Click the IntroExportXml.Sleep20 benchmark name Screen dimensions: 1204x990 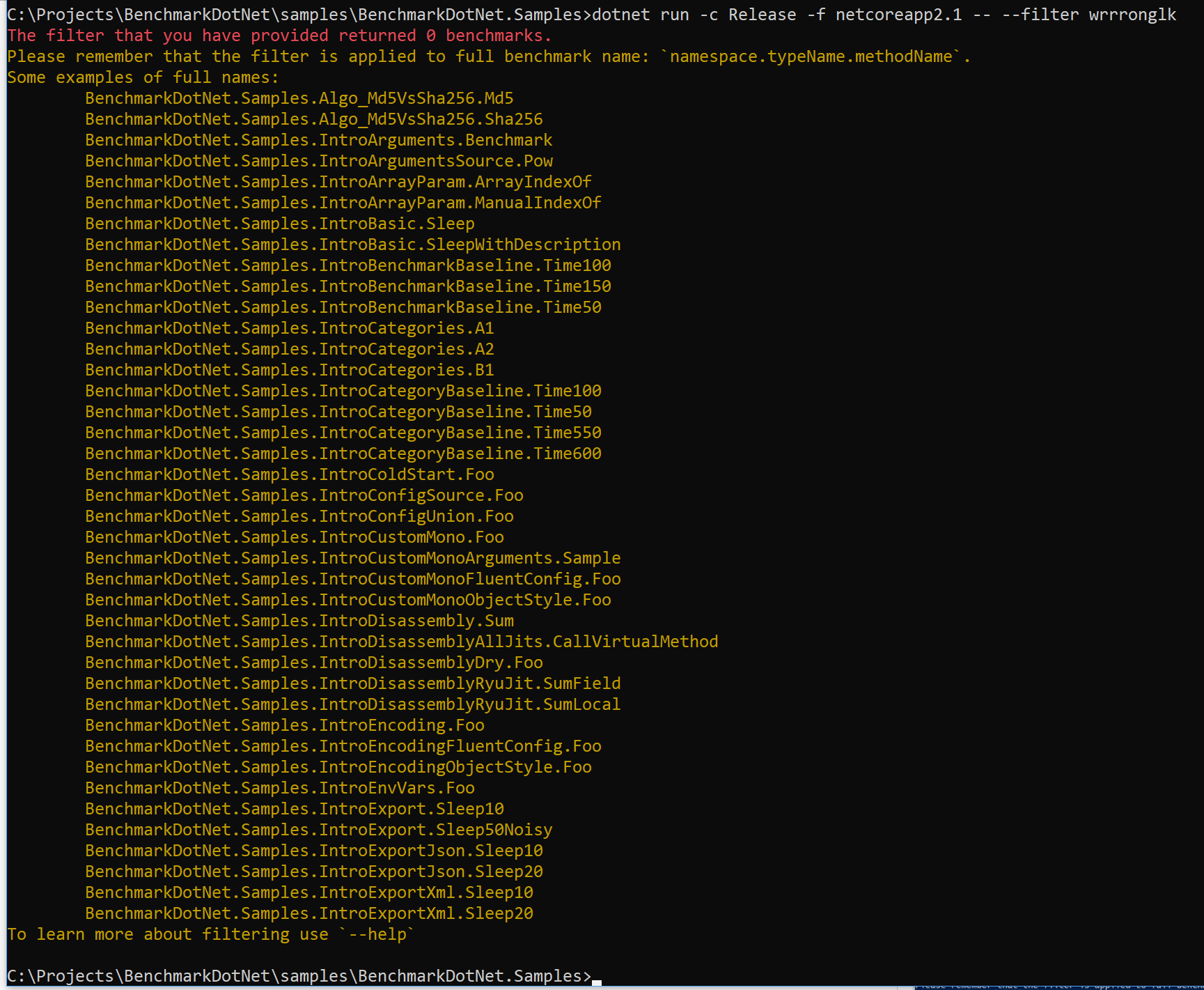[x=308, y=913]
